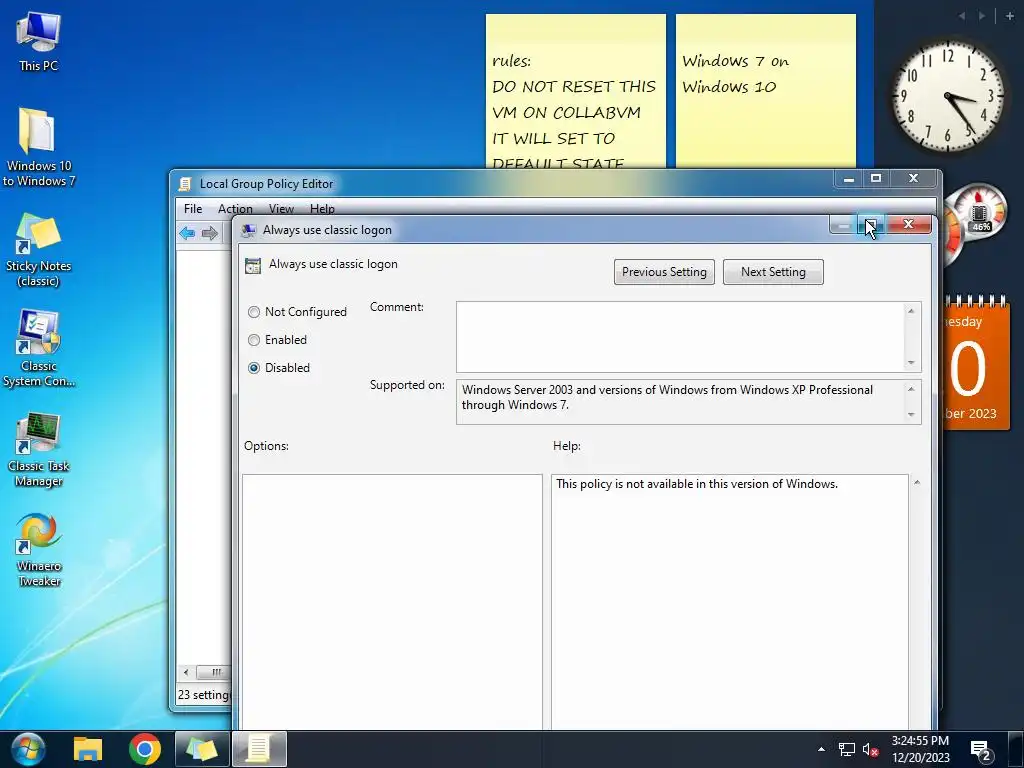This screenshot has width=1024, height=768.
Task: Click Supported on scroll down arrow
Action: coord(911,414)
